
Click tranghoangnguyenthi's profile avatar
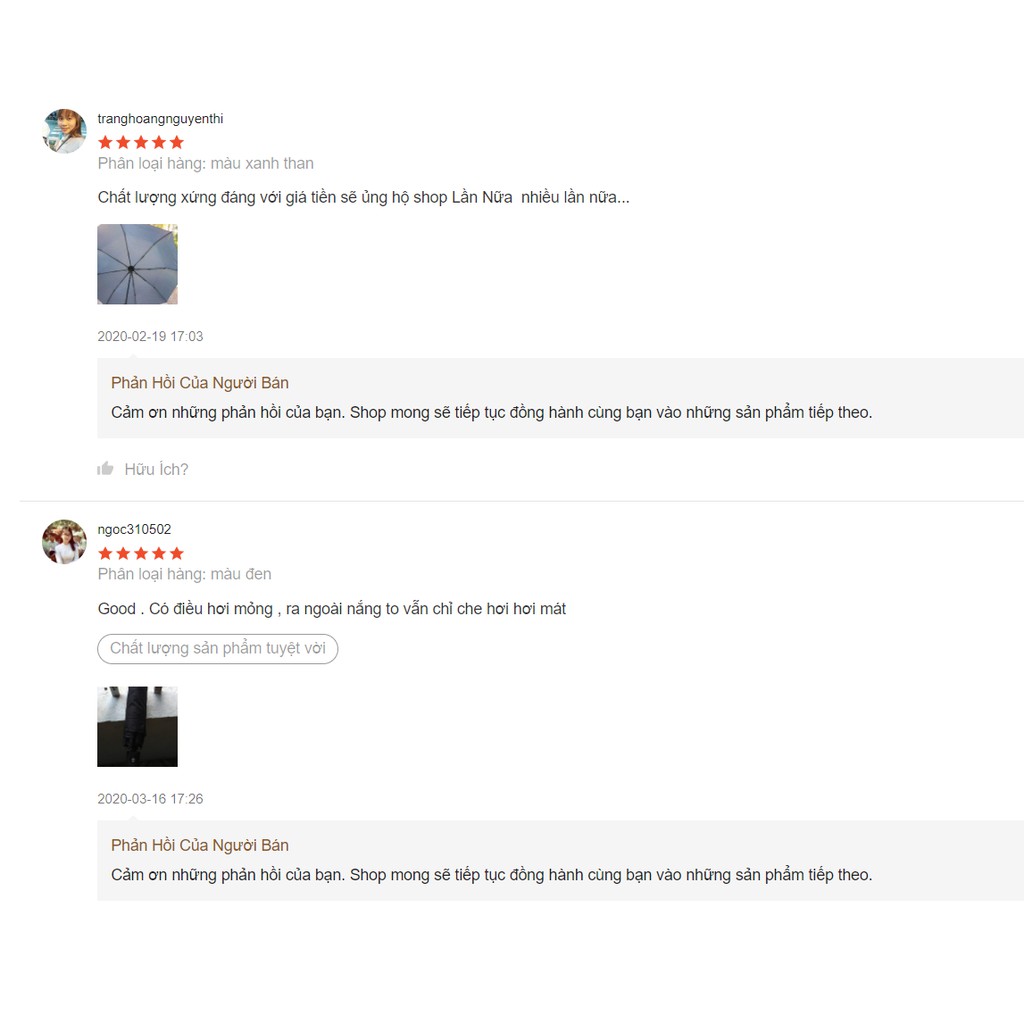pyautogui.click(x=65, y=131)
